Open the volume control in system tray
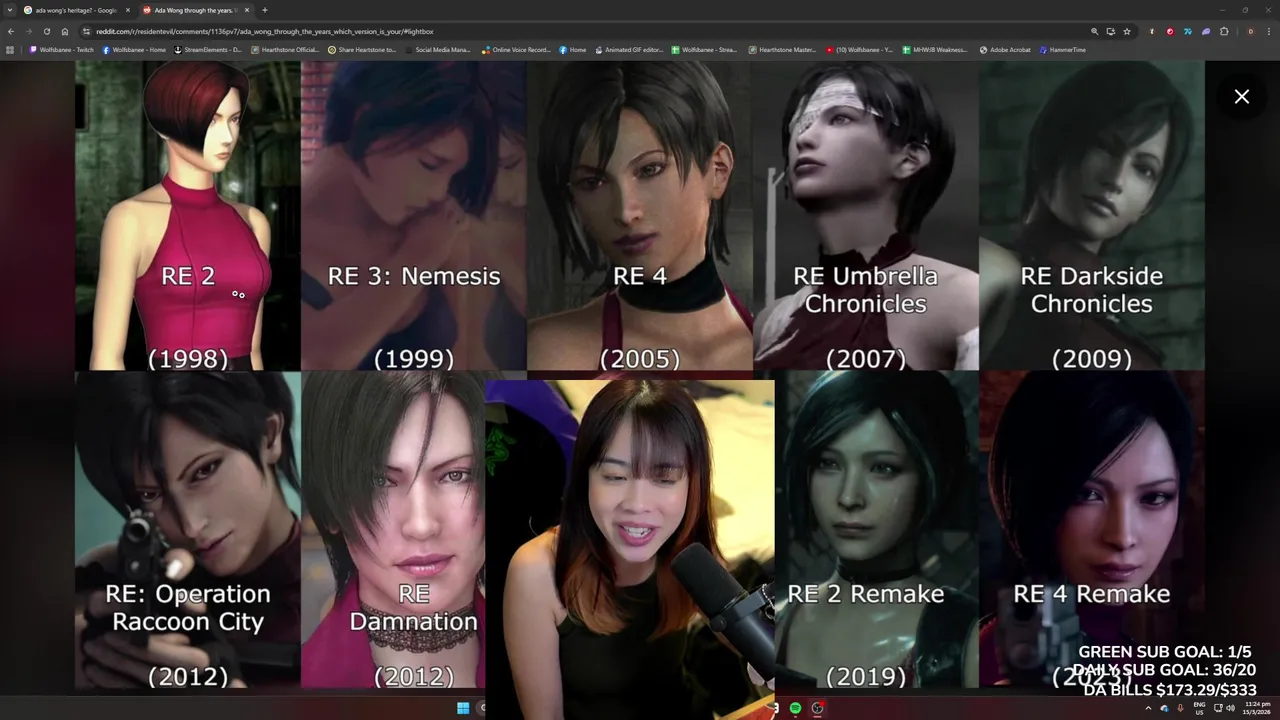The width and height of the screenshot is (1280, 720). [x=1231, y=708]
